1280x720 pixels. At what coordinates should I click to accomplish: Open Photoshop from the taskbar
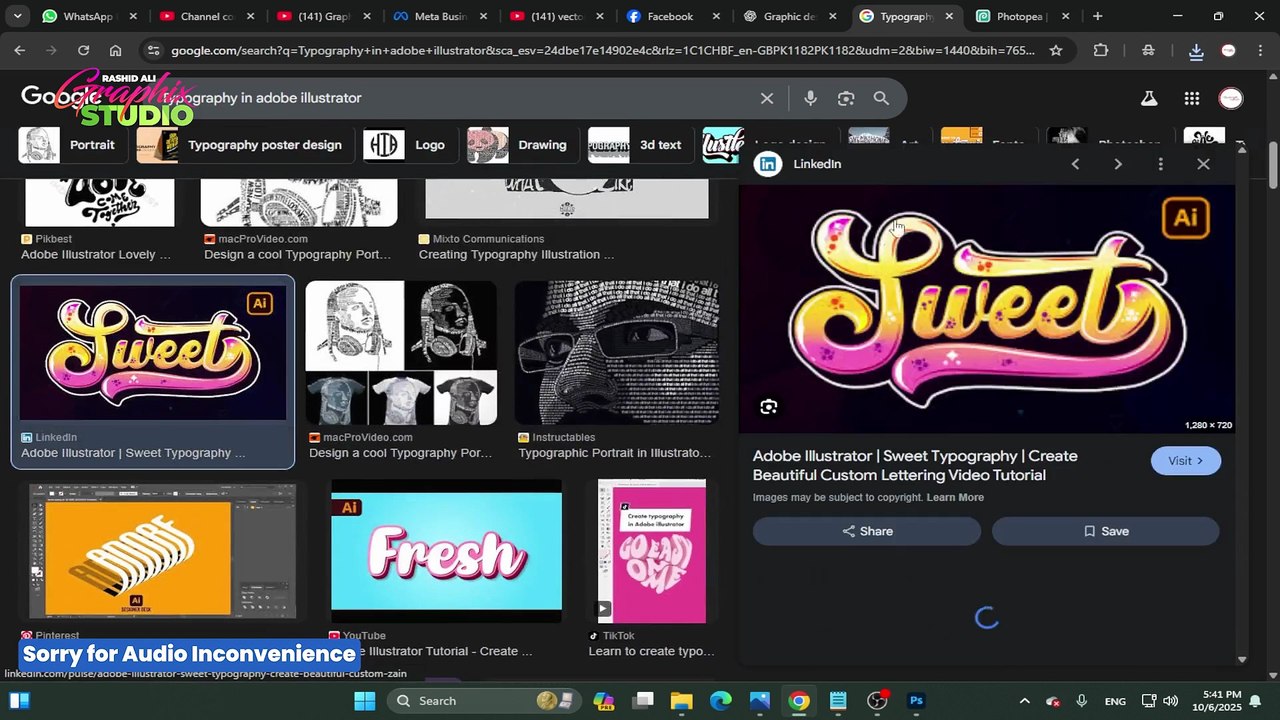coord(916,701)
